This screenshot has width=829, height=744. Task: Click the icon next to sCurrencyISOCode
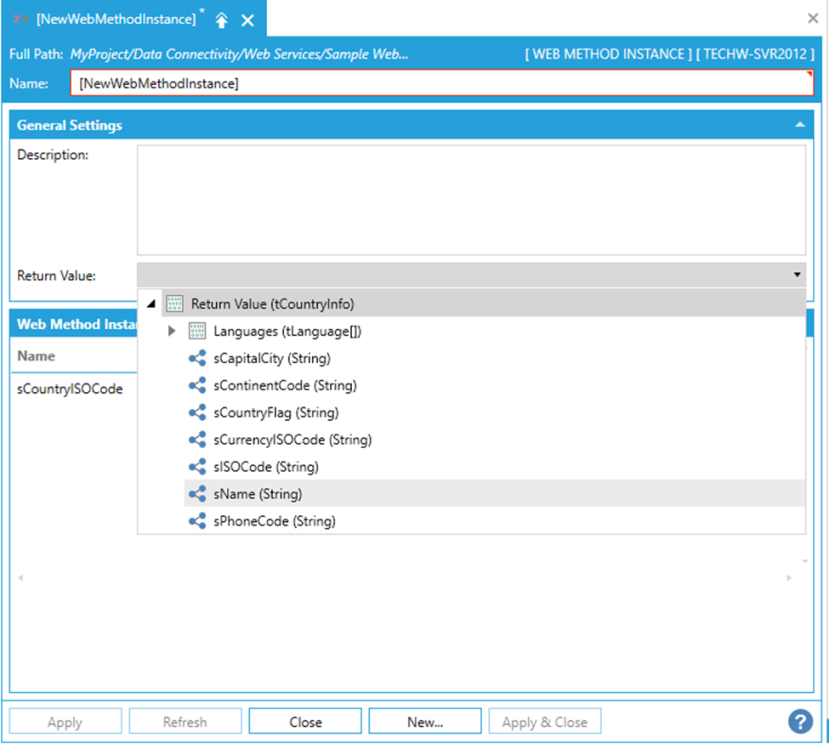tap(197, 439)
